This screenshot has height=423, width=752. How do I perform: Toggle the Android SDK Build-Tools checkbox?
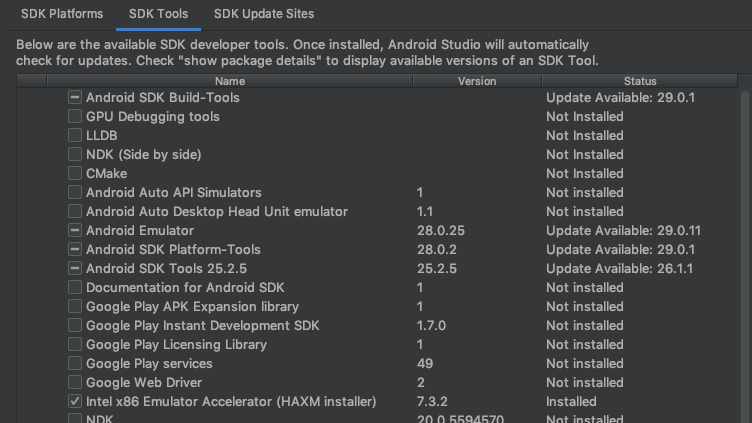point(75,97)
